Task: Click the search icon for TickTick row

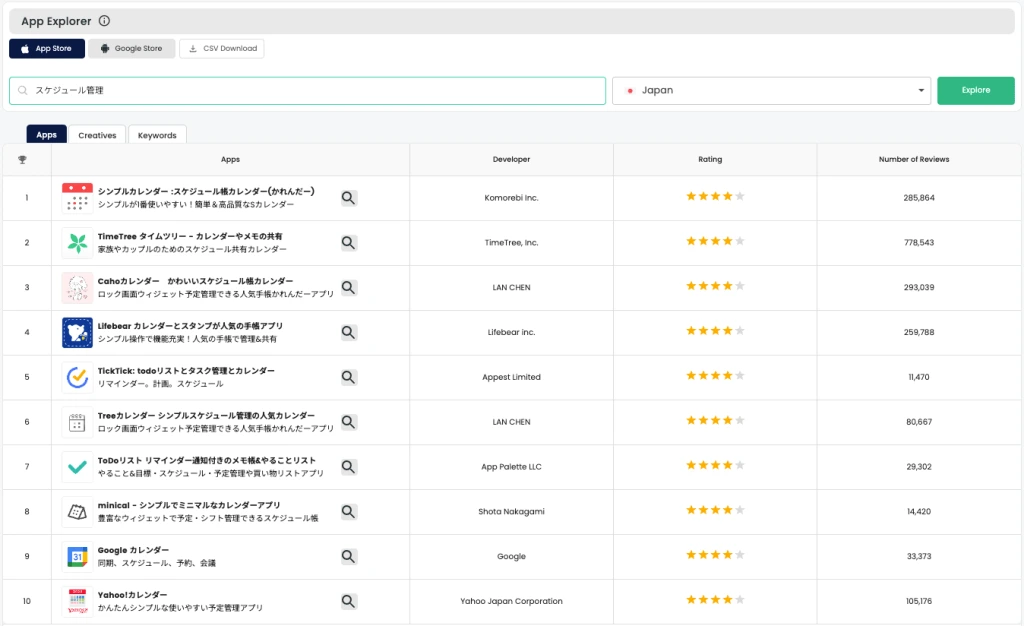Action: click(348, 377)
